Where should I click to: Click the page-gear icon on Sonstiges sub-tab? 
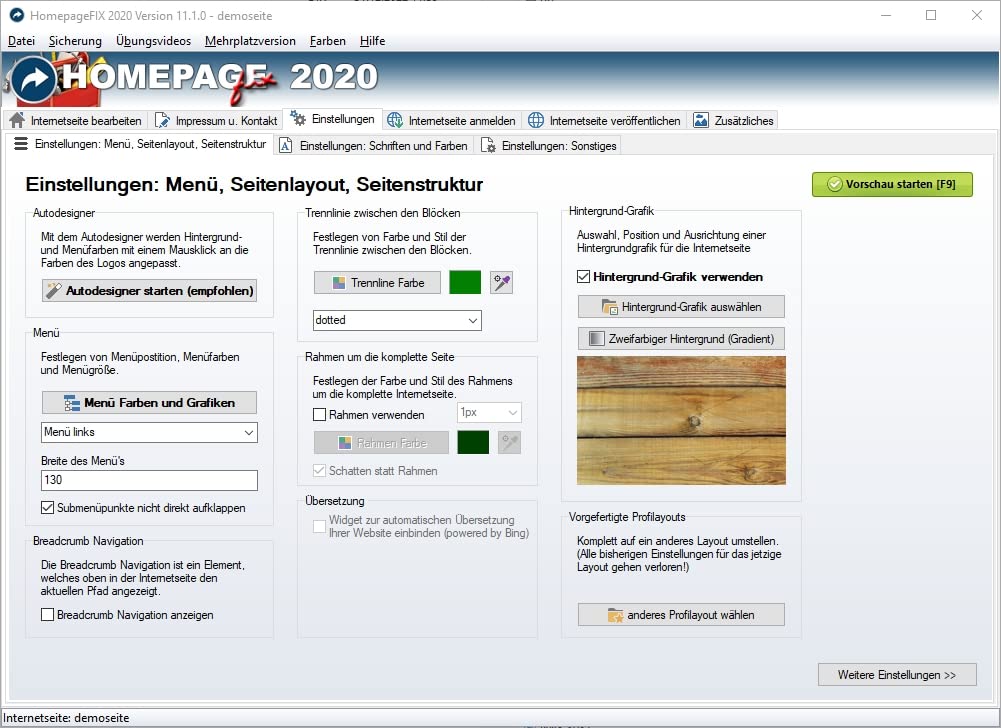pos(488,146)
